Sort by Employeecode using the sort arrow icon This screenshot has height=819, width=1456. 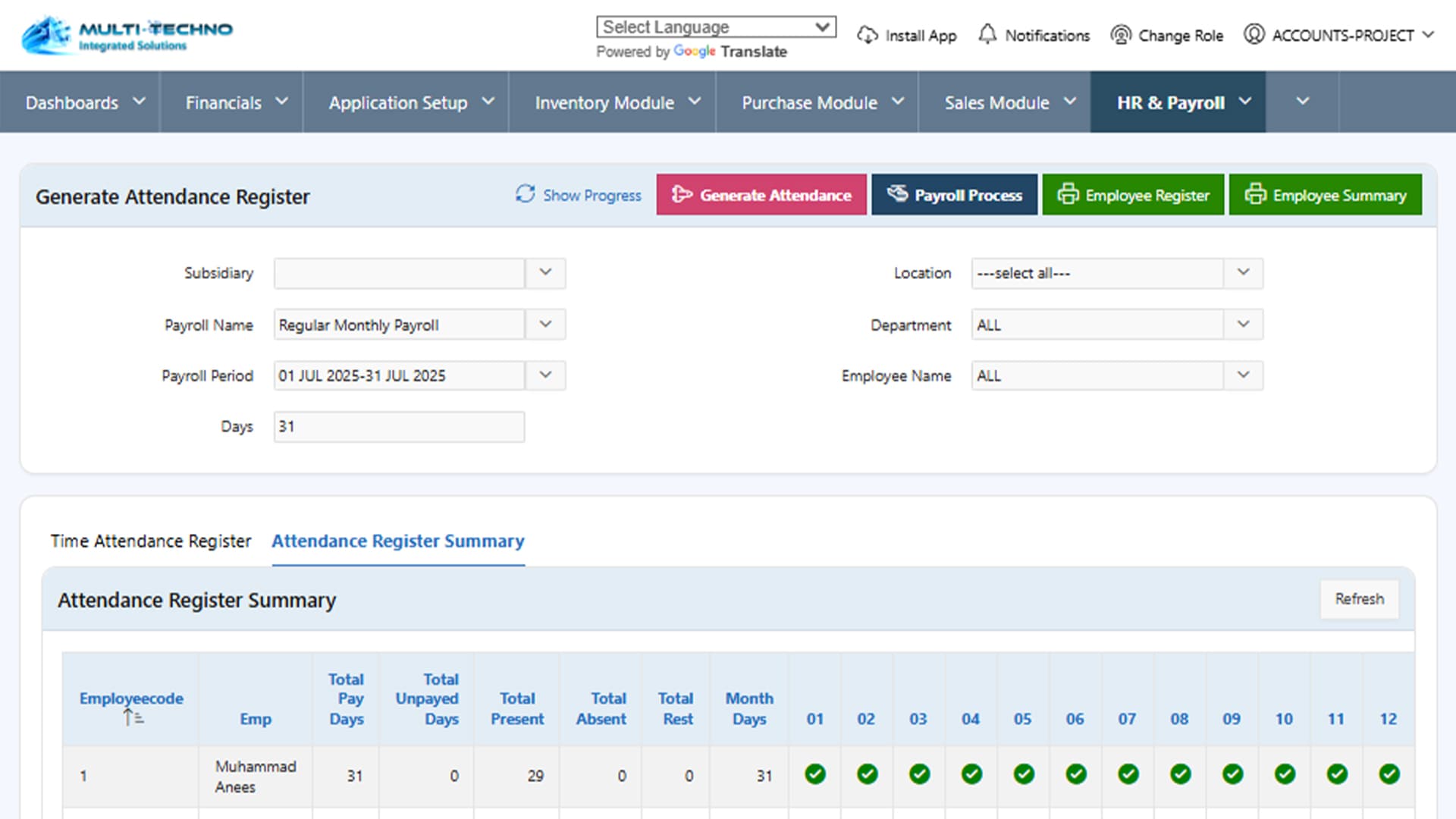(133, 717)
